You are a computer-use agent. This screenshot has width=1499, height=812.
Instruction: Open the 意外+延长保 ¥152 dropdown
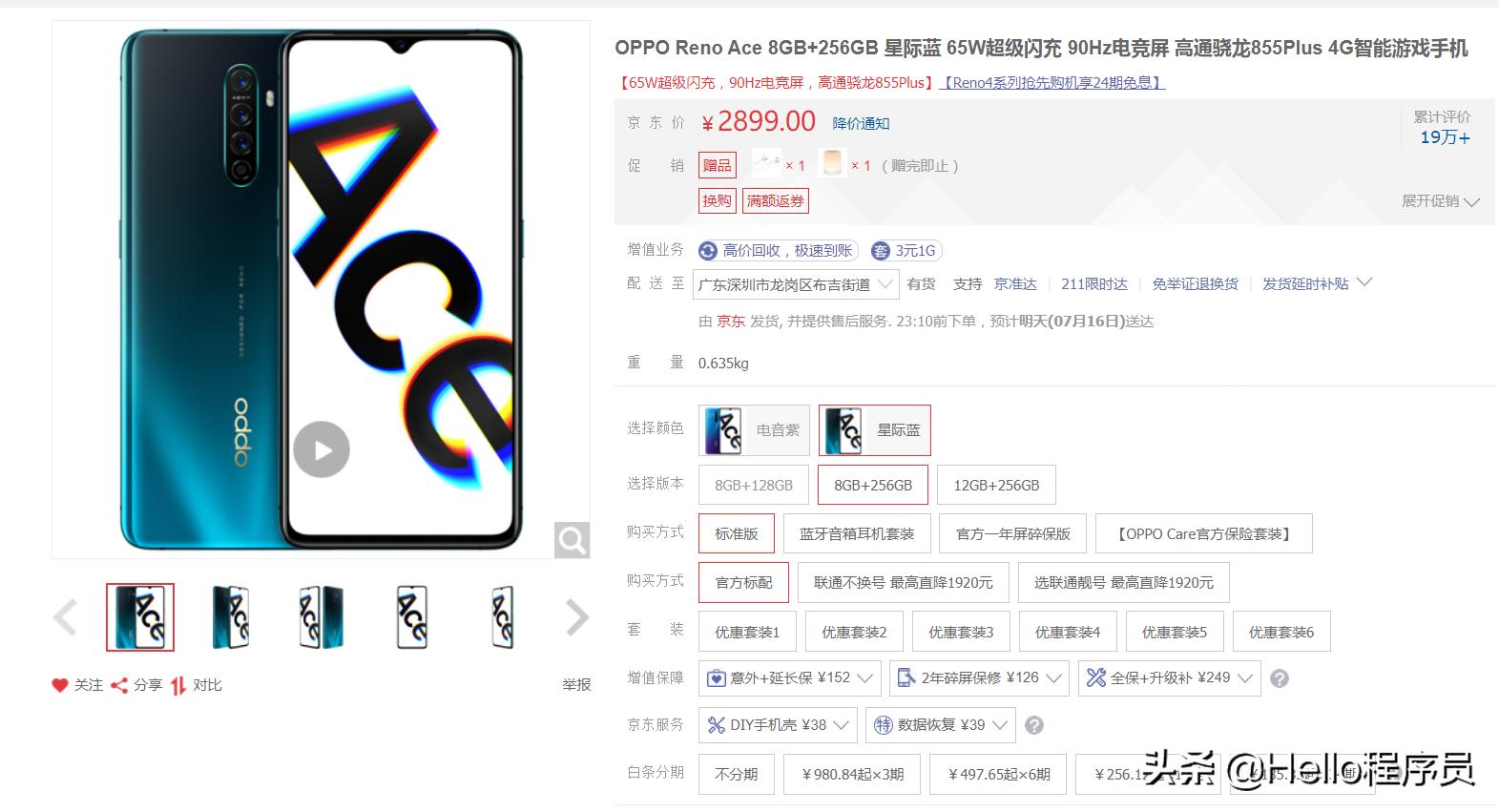pos(790,677)
